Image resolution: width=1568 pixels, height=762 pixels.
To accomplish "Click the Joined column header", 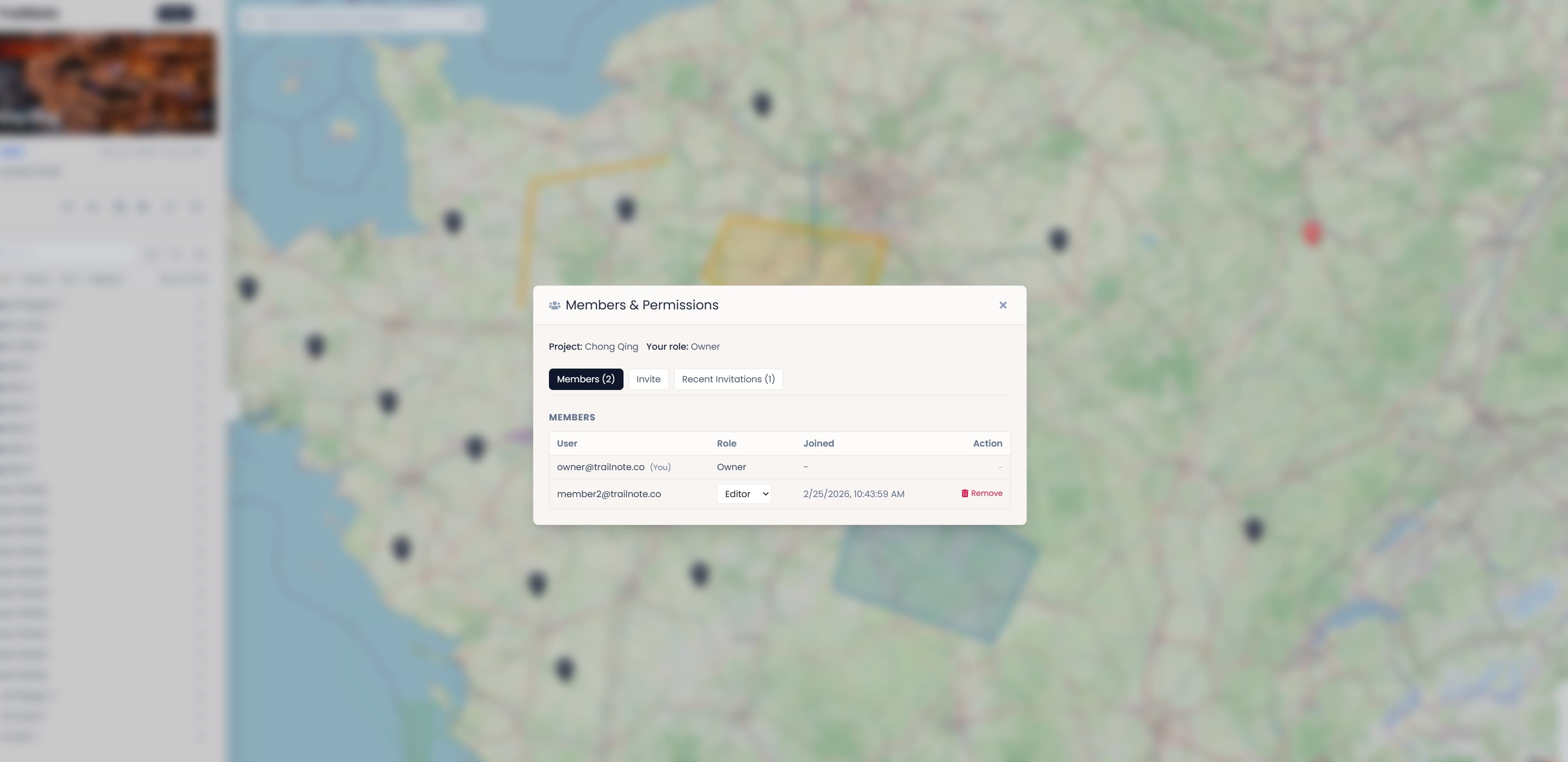I will [818, 443].
